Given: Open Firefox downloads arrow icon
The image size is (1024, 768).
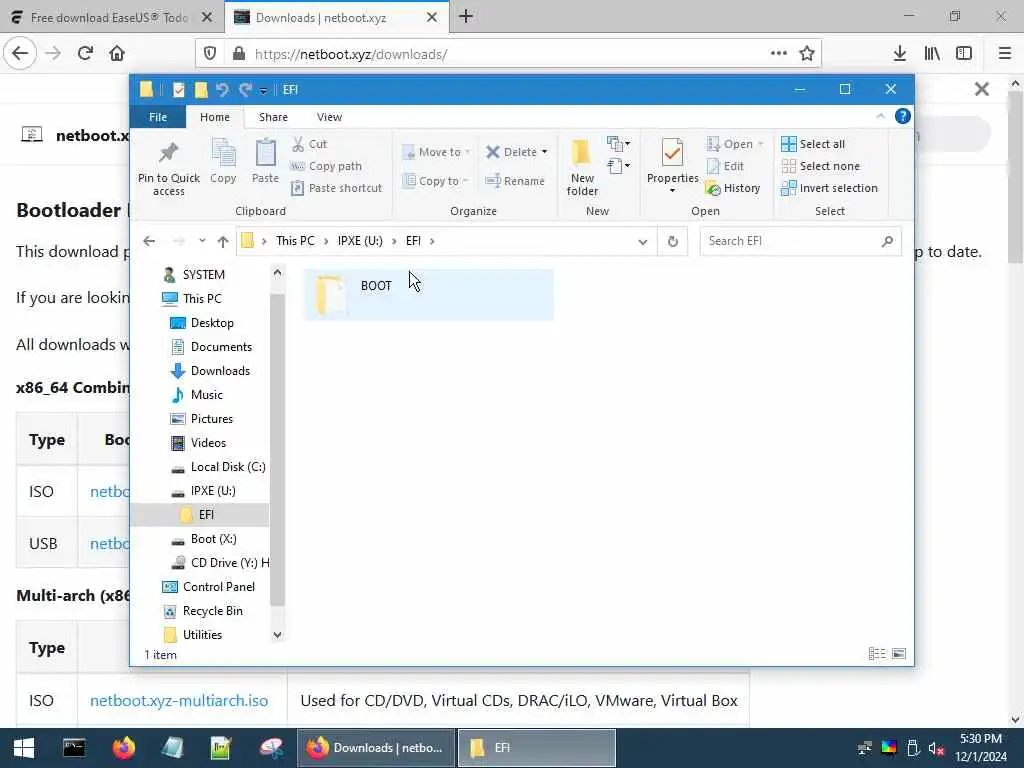Looking at the screenshot, I should [x=900, y=54].
